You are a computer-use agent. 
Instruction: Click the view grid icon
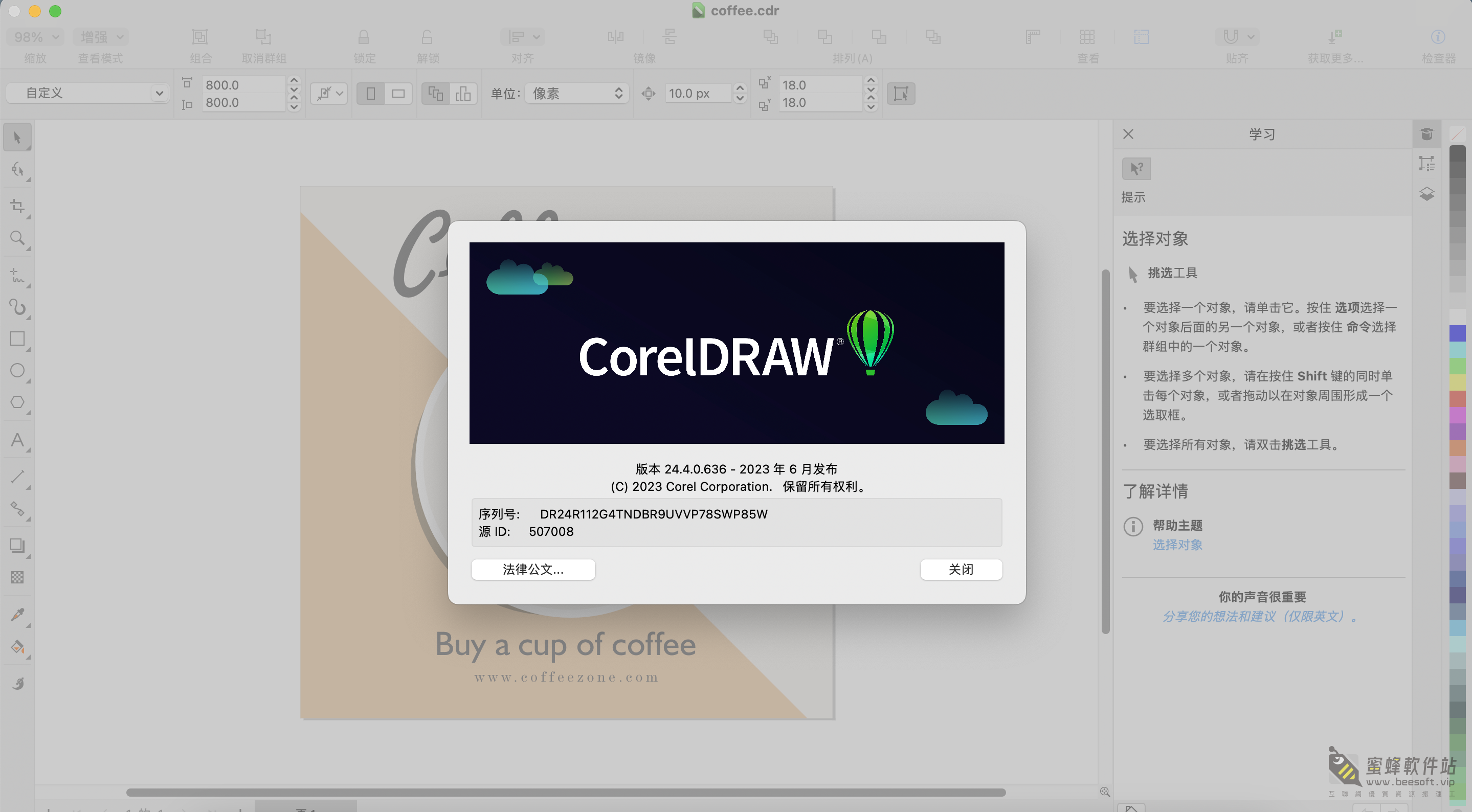coord(1087,37)
